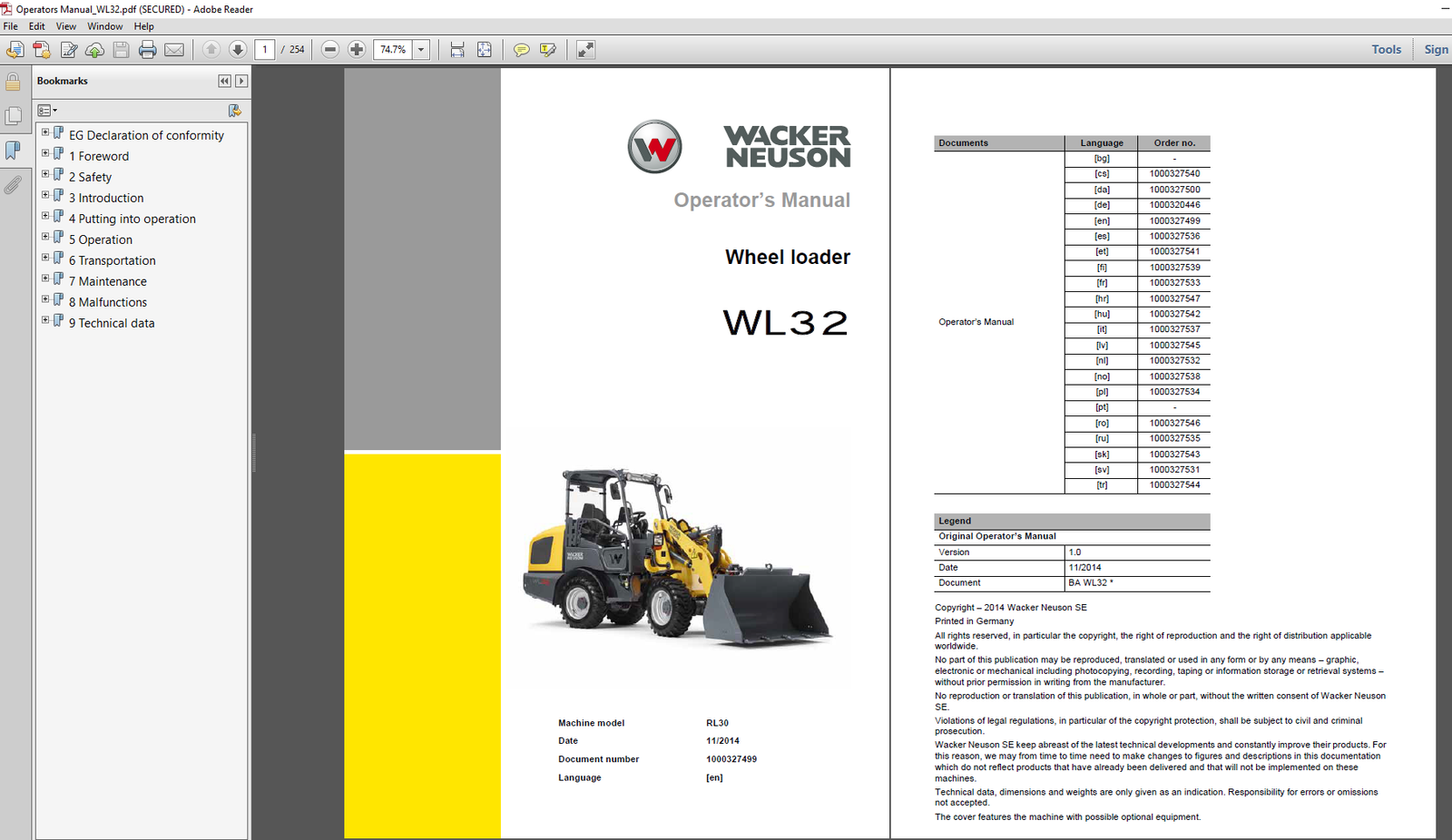Open the Window menu
The width and height of the screenshot is (1452, 840).
point(104,26)
